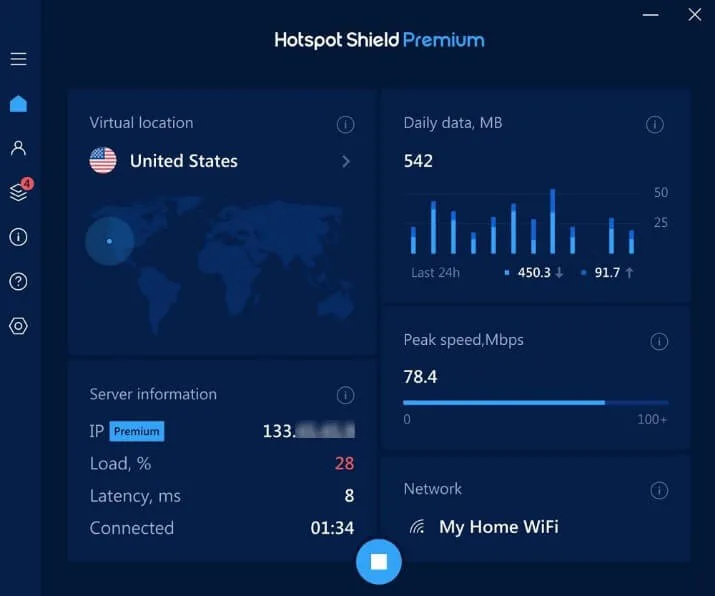The image size is (715, 596).
Task: Show info for Daily data card
Action: [x=655, y=124]
